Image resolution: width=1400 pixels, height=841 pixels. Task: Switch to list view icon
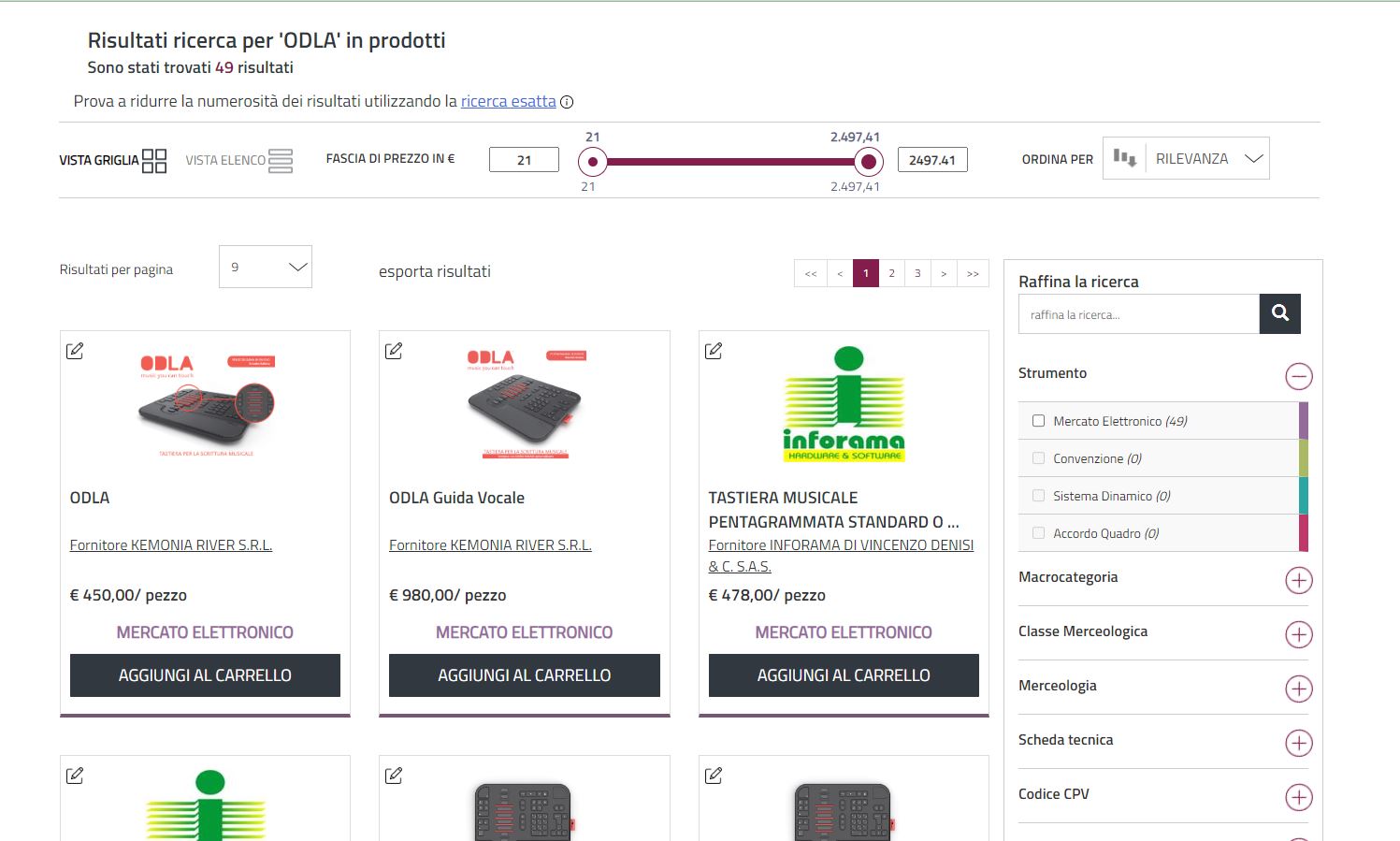tap(281, 161)
